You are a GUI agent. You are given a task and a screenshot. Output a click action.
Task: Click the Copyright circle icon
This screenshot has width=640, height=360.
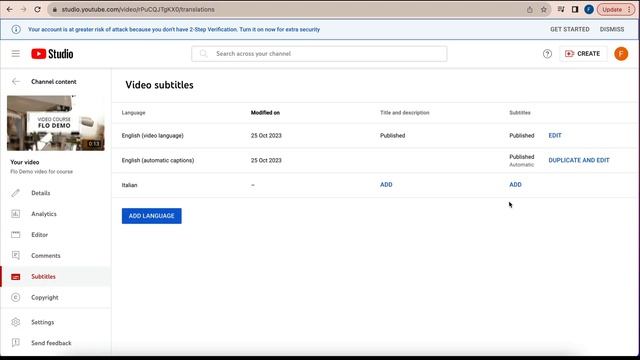click(x=16, y=297)
